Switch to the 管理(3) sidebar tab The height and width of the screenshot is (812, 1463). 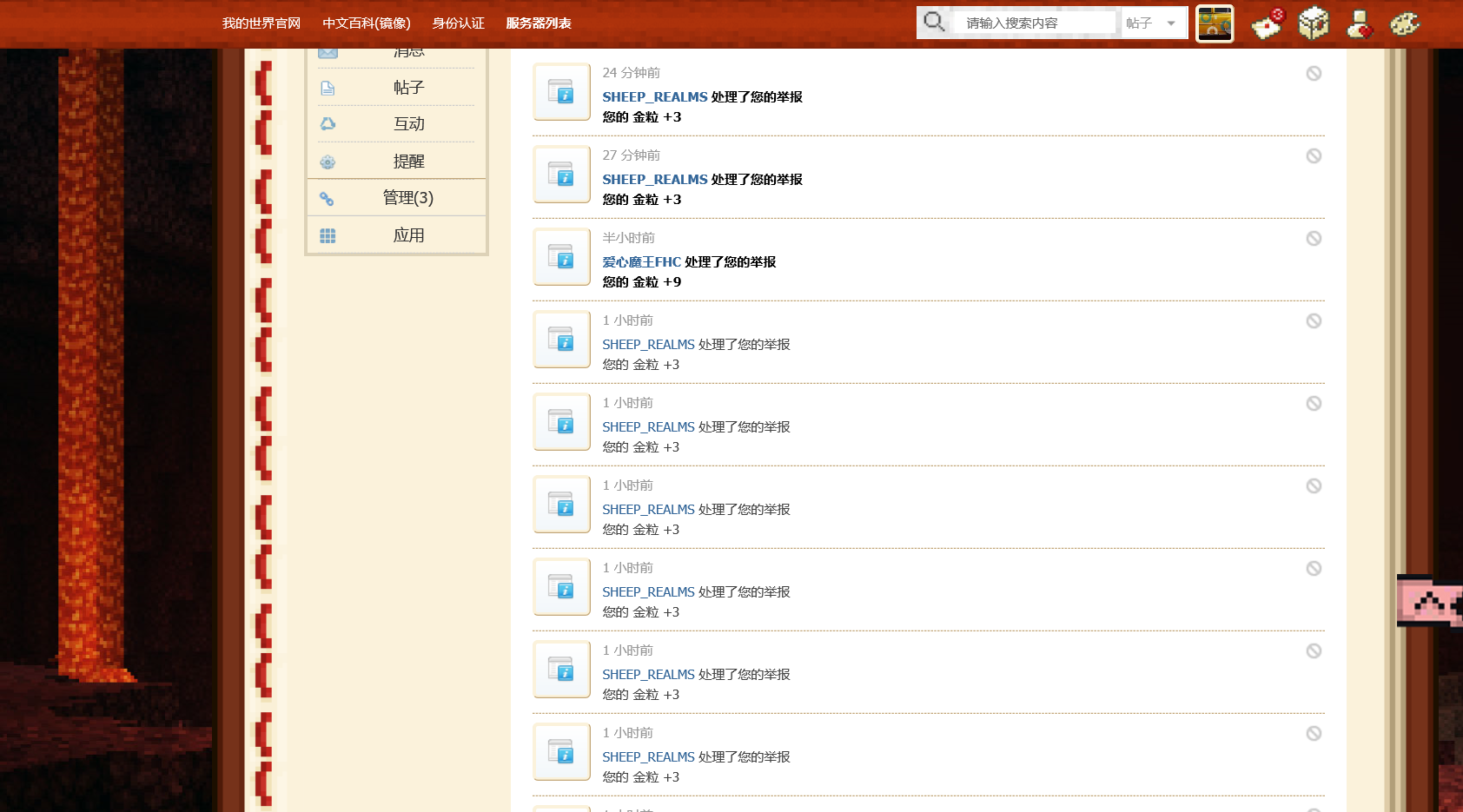point(396,198)
